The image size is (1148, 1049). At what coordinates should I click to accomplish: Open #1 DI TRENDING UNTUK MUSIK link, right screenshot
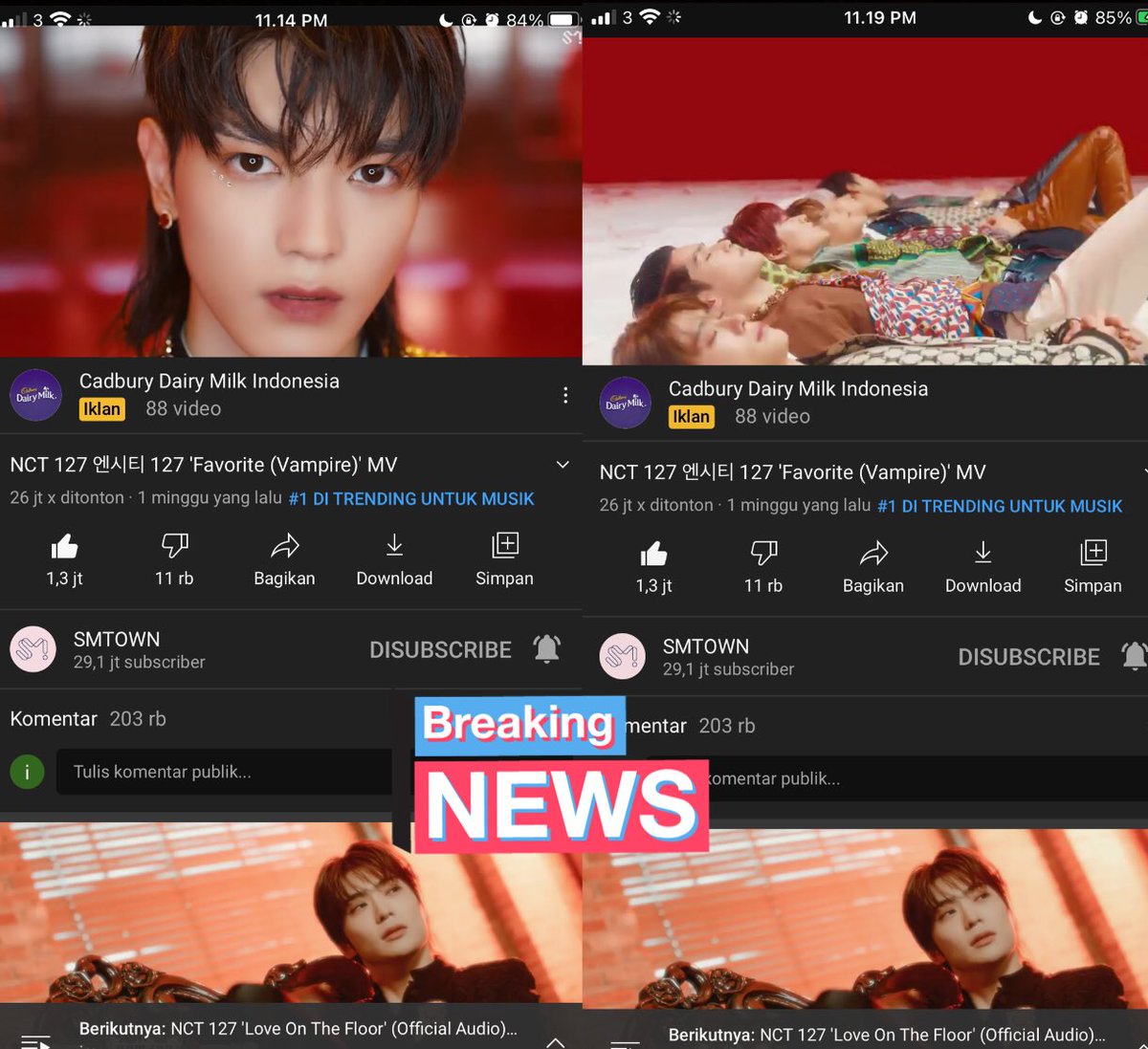pyautogui.click(x=1000, y=507)
